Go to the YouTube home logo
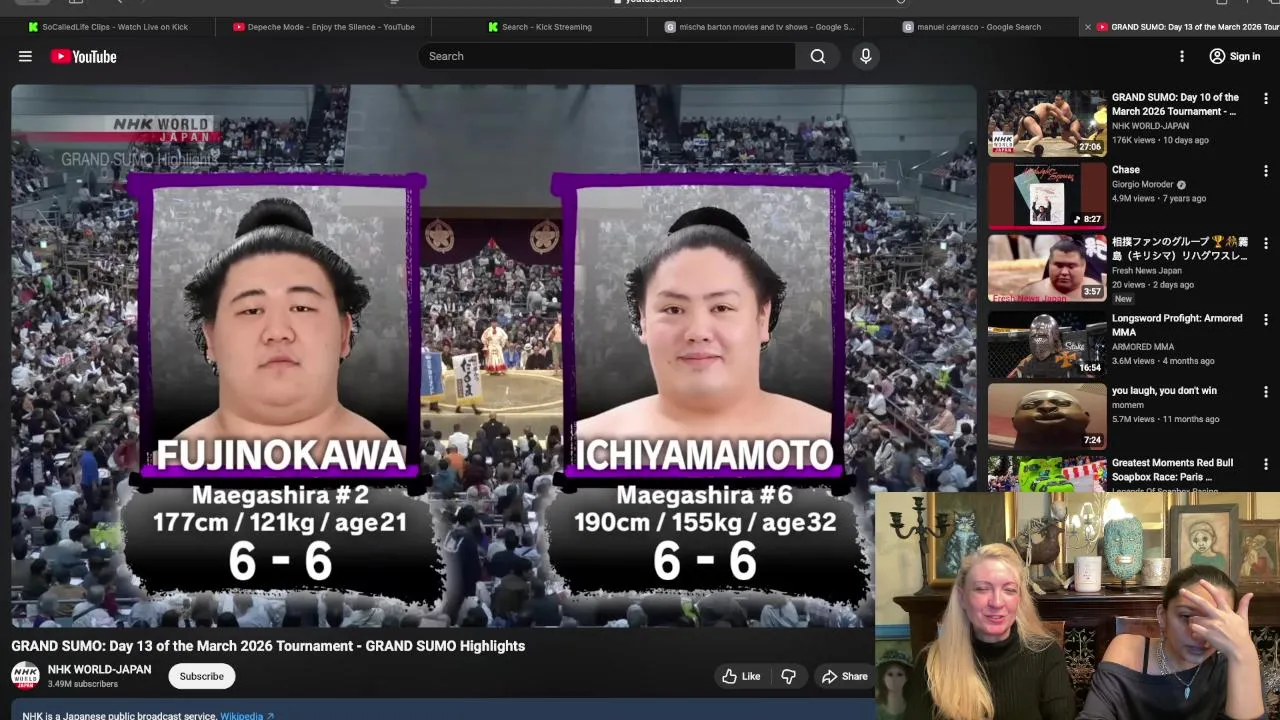Screen dimensions: 1280x720 (83, 57)
